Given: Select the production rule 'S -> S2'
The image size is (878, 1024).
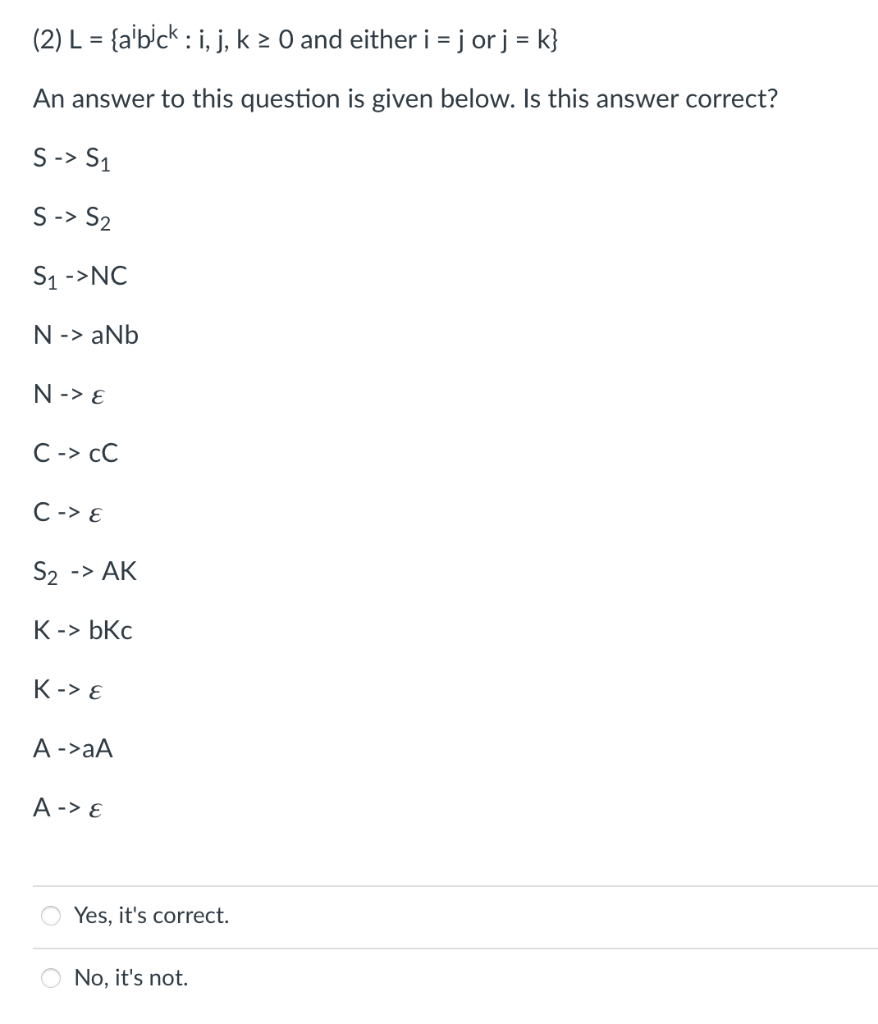Looking at the screenshot, I should pos(70,217).
